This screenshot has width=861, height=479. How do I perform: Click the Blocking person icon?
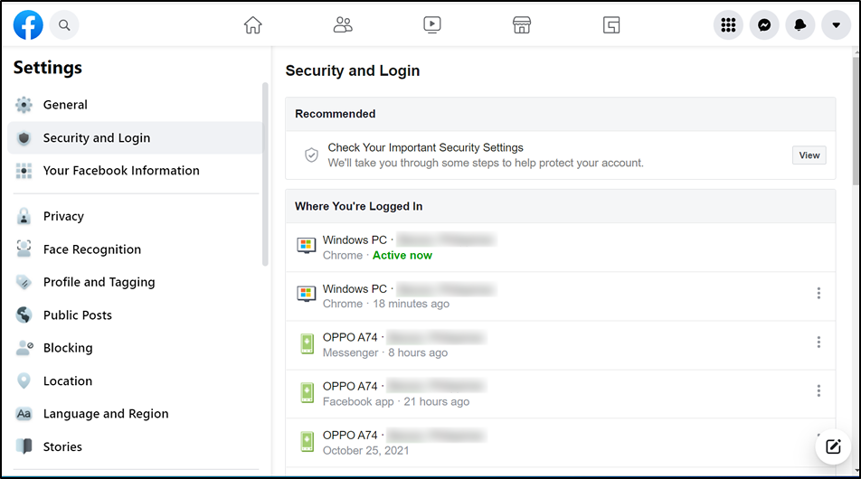tap(25, 348)
